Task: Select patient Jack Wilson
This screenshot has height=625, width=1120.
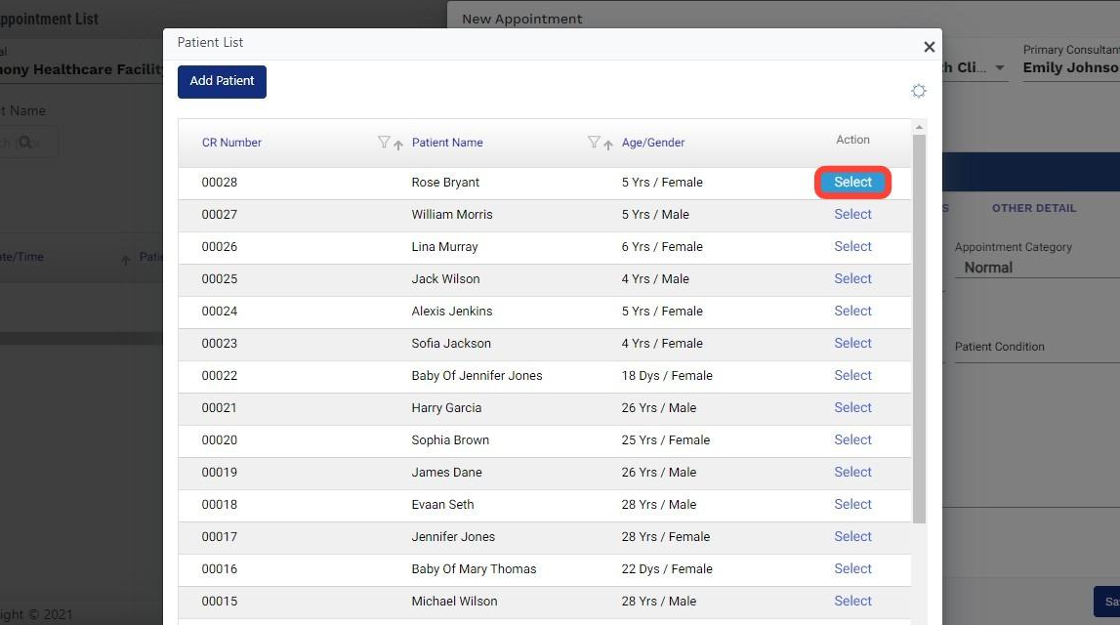Action: click(852, 279)
